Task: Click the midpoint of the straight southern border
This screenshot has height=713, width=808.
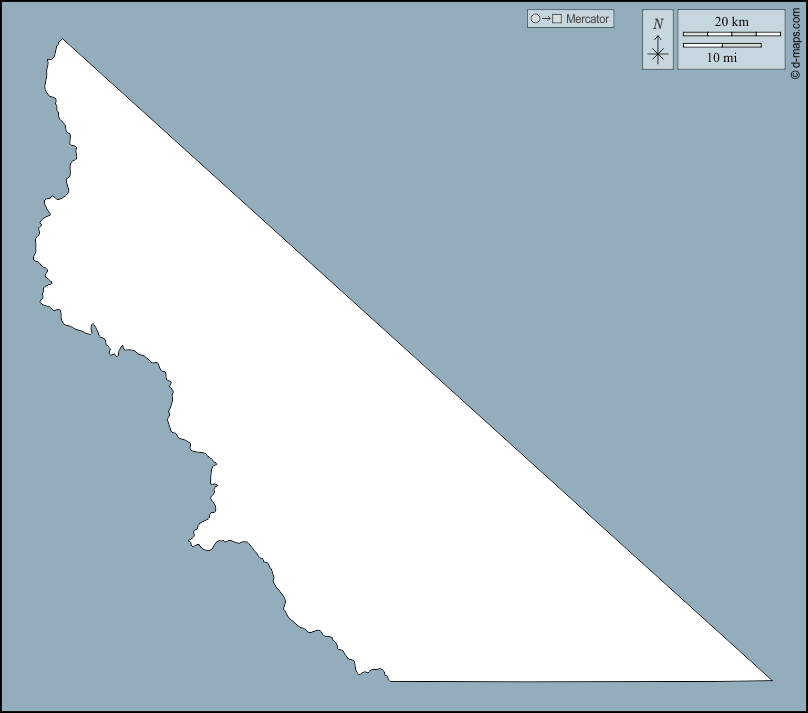Action: pos(580,681)
